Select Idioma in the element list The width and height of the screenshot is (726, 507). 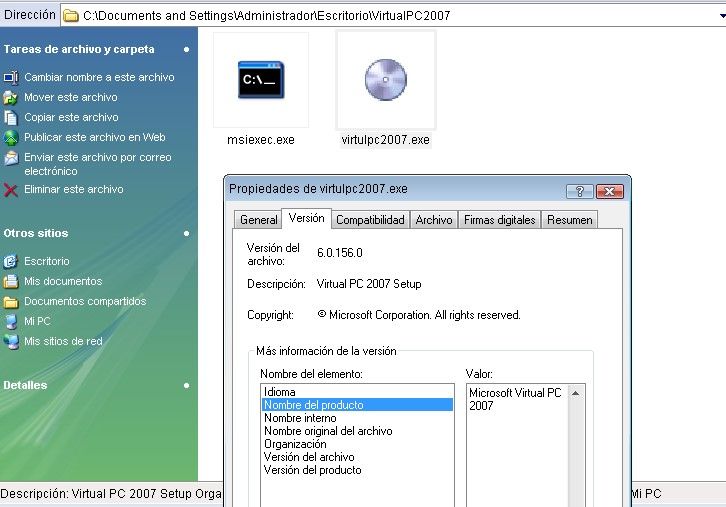(x=357, y=392)
